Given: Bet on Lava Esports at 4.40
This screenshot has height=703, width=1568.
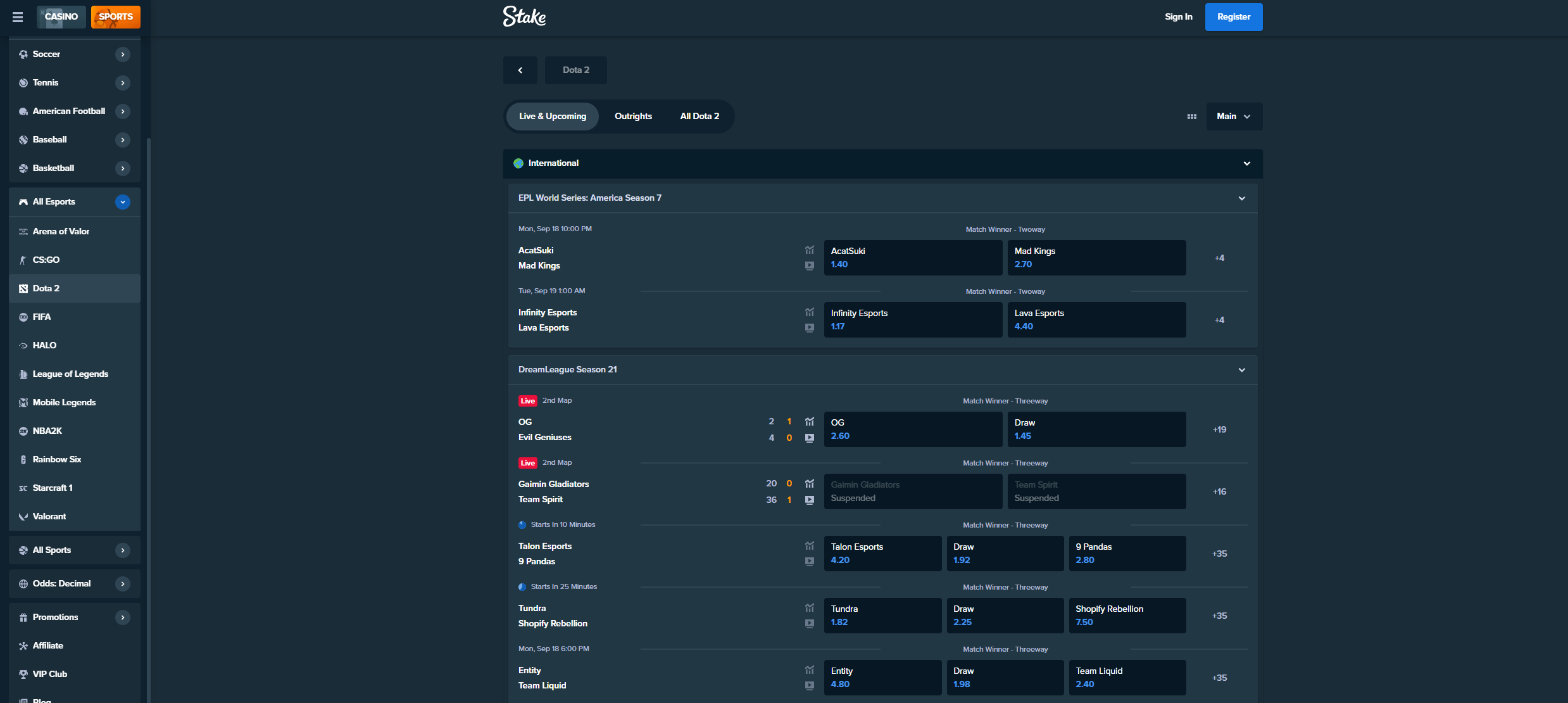Looking at the screenshot, I should pyautogui.click(x=1096, y=320).
